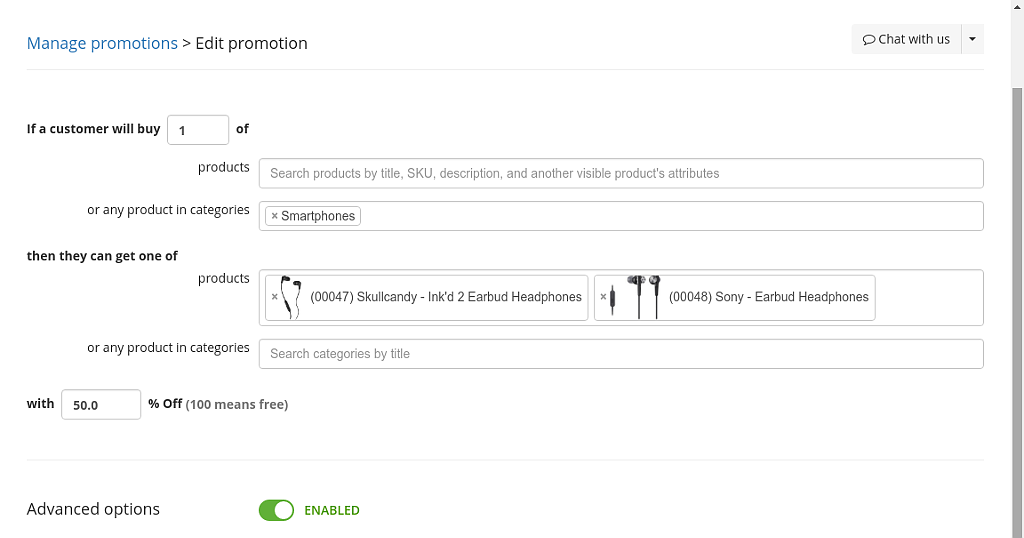Image resolution: width=1024 pixels, height=538 pixels.
Task: Go to Manage promotions link
Action: [102, 43]
